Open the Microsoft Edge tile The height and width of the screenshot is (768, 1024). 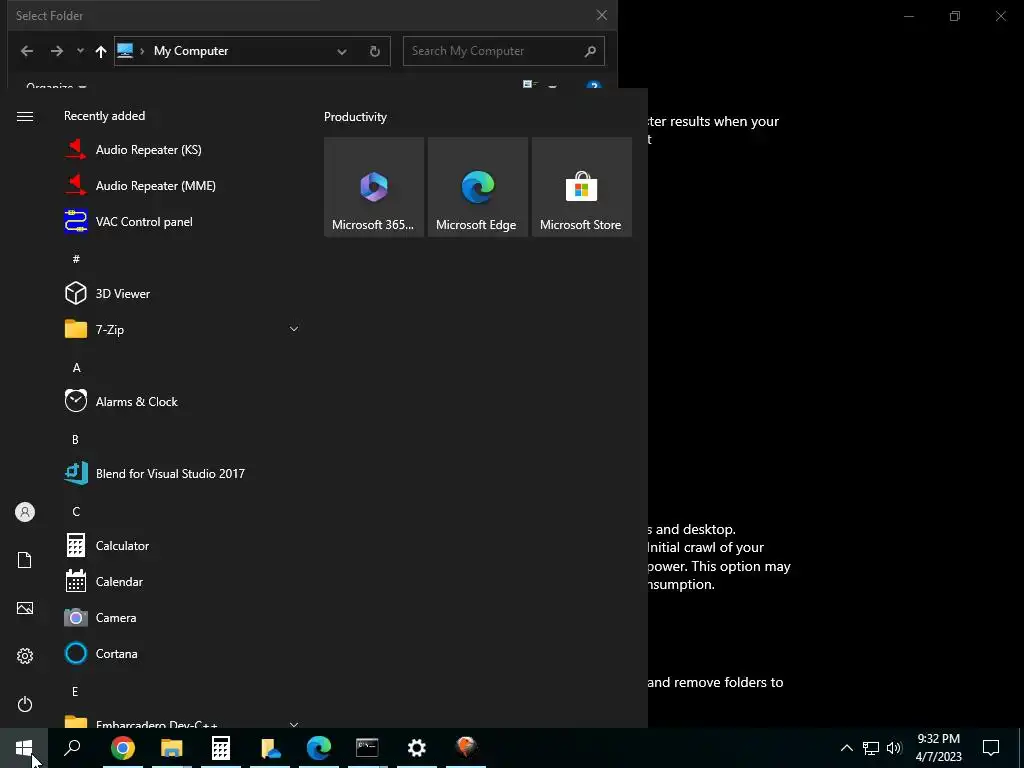click(x=477, y=187)
